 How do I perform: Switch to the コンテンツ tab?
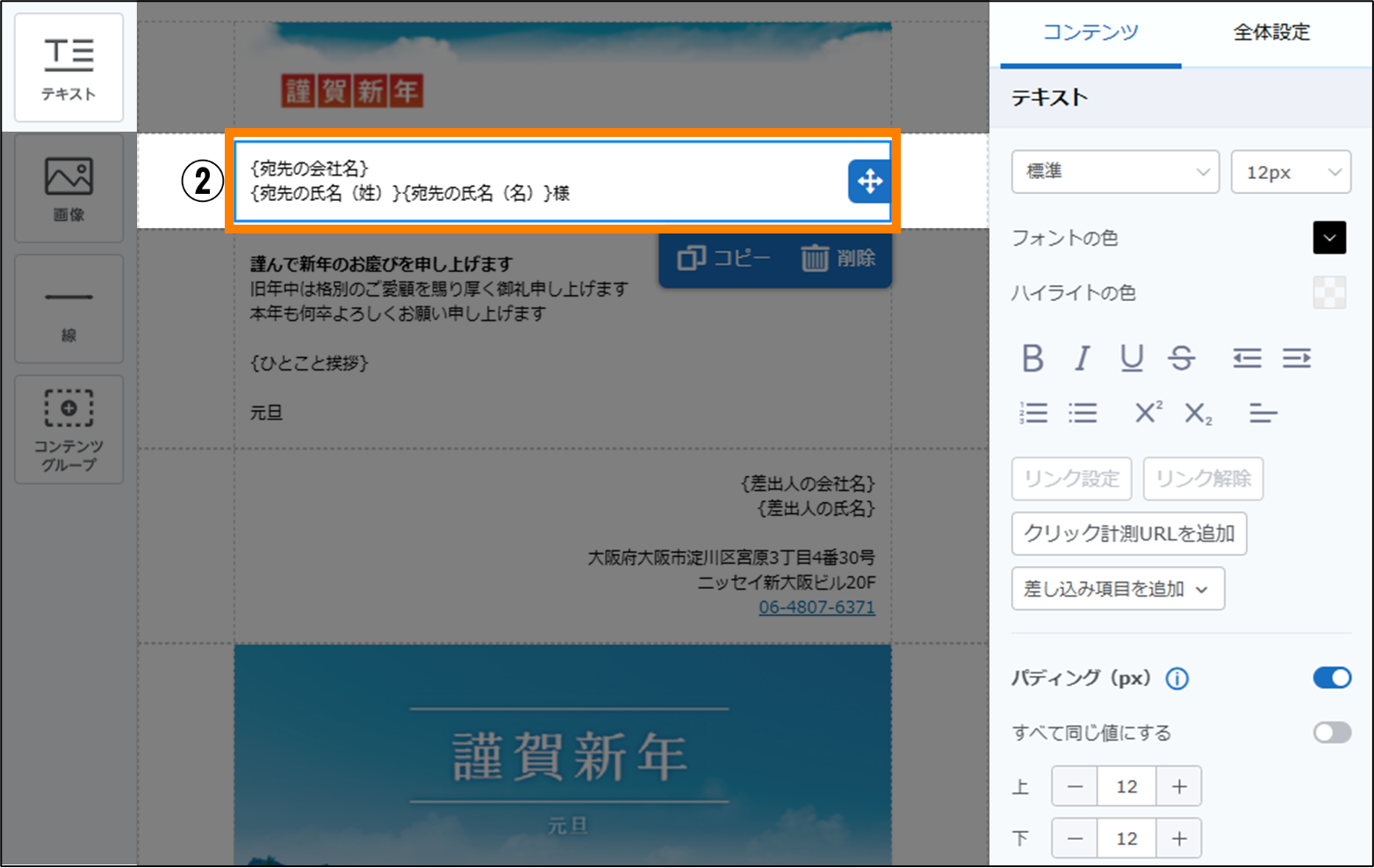[x=1090, y=32]
